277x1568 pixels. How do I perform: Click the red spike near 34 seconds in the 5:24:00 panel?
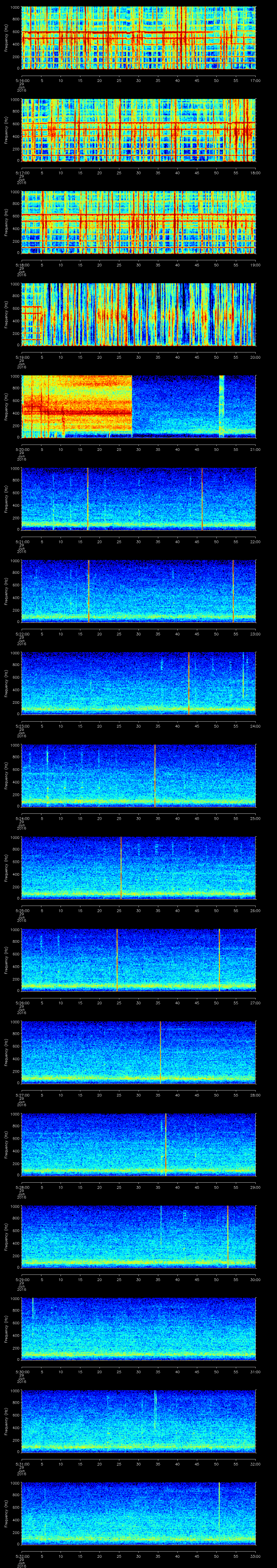(155, 775)
